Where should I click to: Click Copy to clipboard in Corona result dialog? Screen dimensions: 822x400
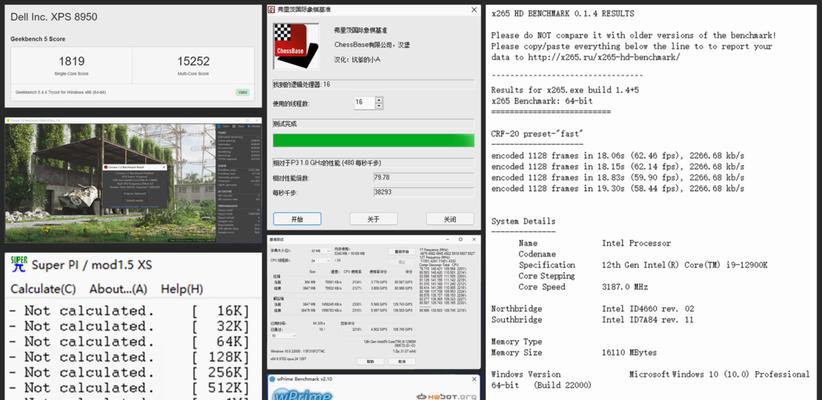(135, 194)
